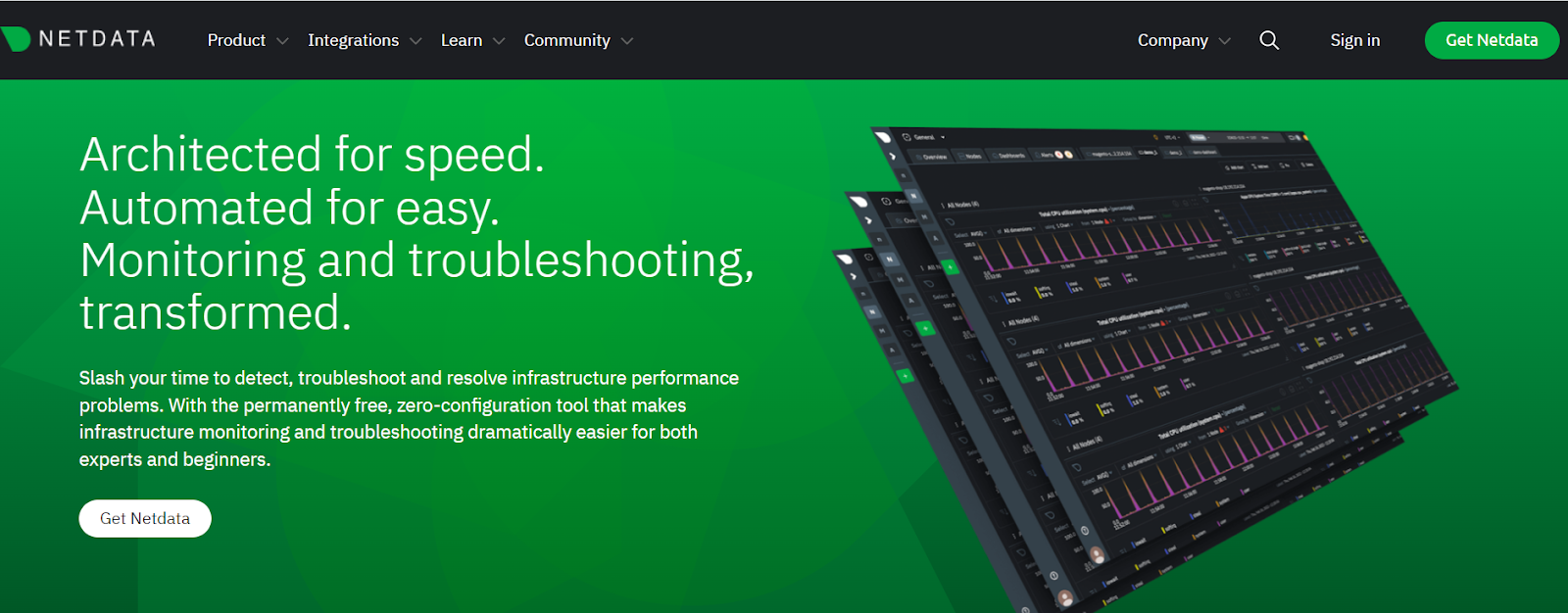The height and width of the screenshot is (613, 1568).
Task: Click the 'Monitoring and troubleshooting,' headline line
Action: tap(416, 261)
